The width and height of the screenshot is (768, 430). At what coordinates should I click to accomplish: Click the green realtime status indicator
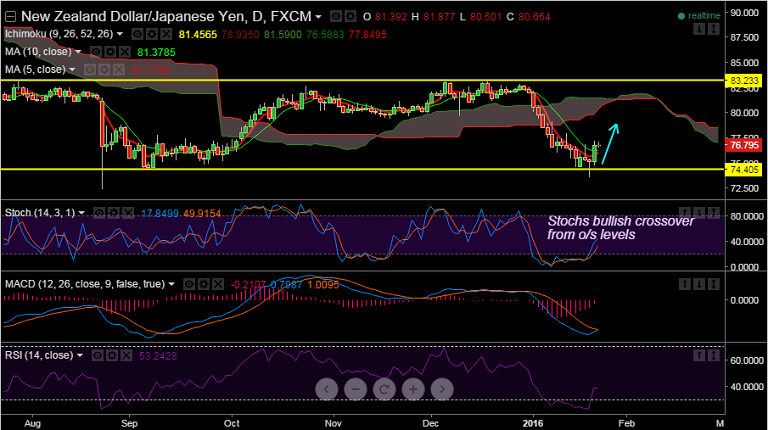click(699, 16)
